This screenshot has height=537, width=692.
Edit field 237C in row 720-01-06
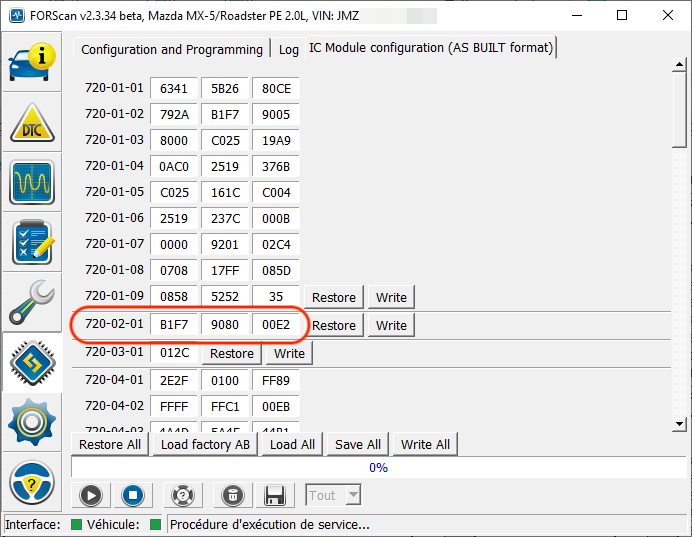(225, 218)
